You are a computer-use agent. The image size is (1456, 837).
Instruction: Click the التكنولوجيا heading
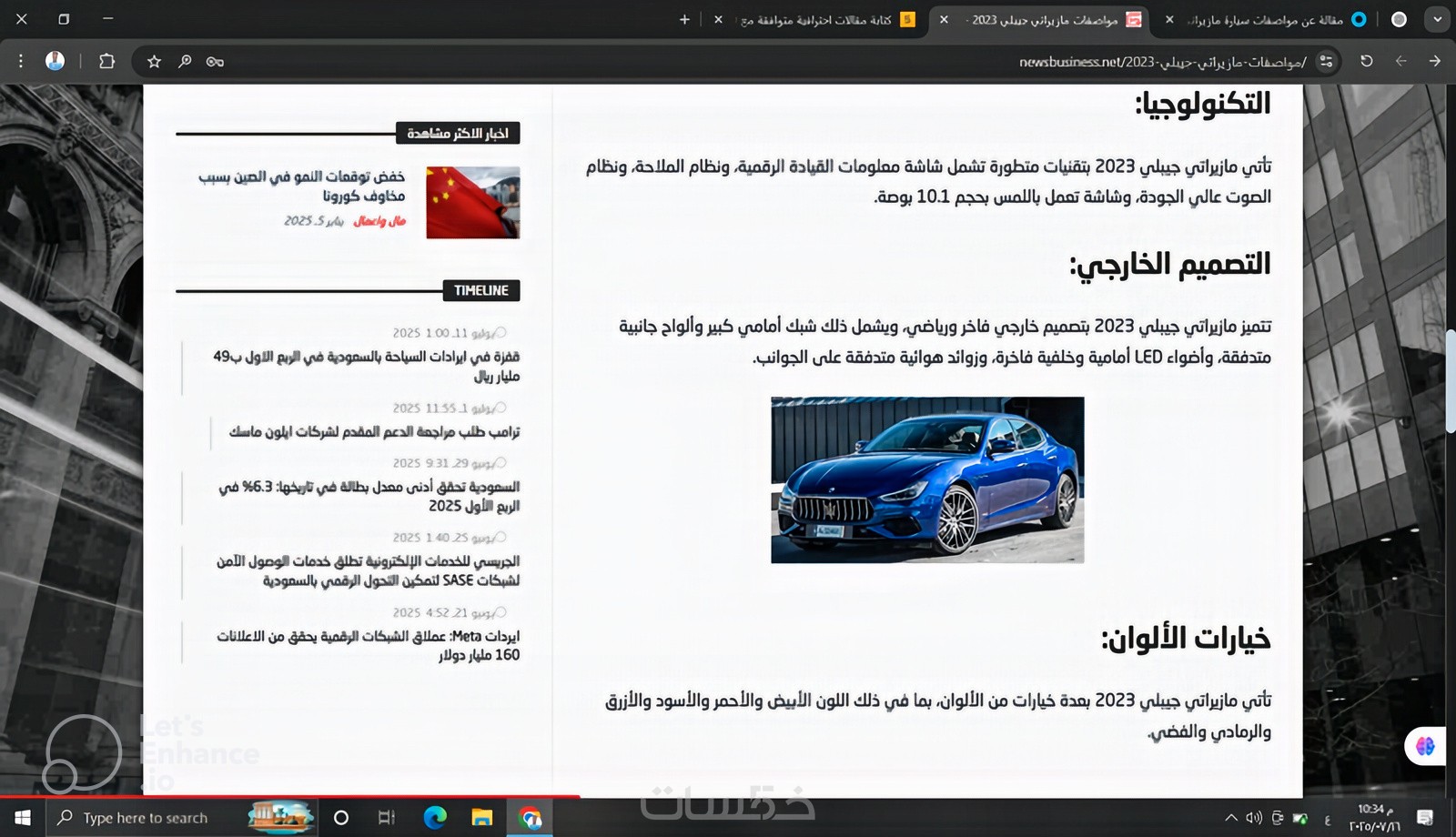point(1202,104)
